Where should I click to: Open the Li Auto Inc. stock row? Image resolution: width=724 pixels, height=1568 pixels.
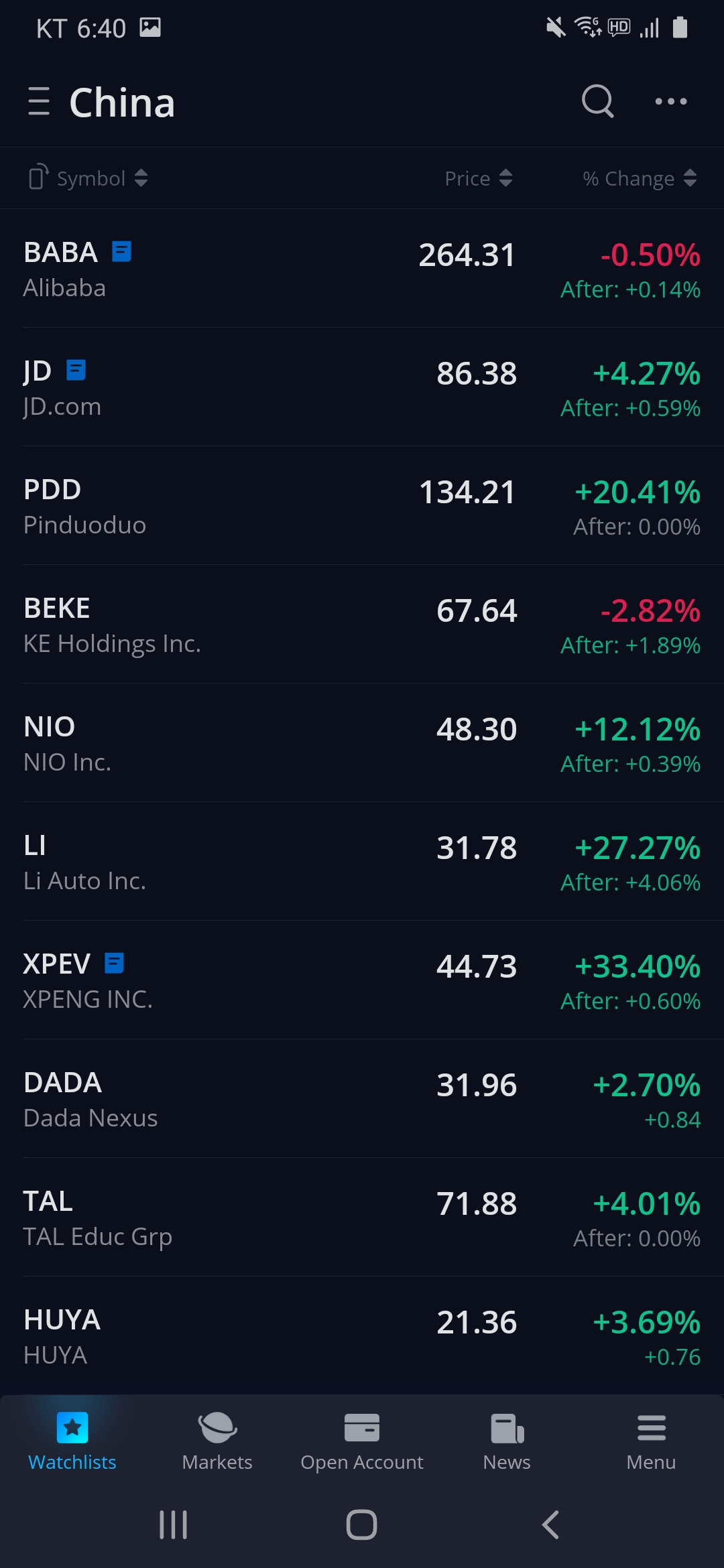(x=268, y=862)
